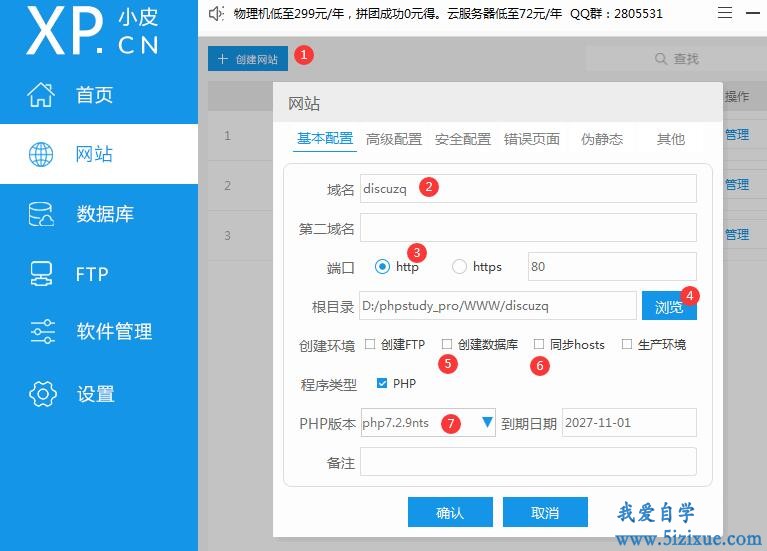Open the hamburger menu at the top right

point(725,13)
